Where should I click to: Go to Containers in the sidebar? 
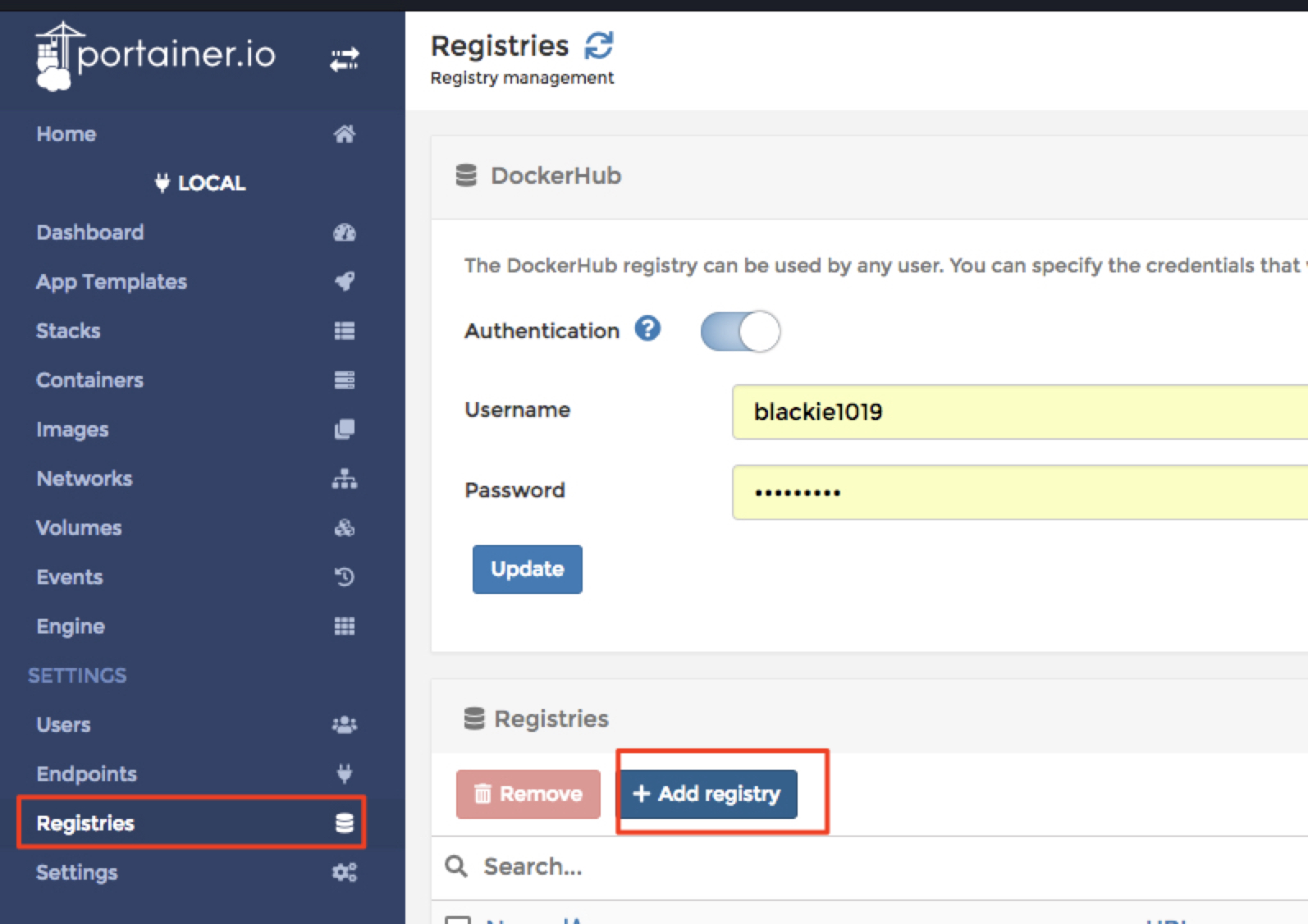click(x=89, y=380)
